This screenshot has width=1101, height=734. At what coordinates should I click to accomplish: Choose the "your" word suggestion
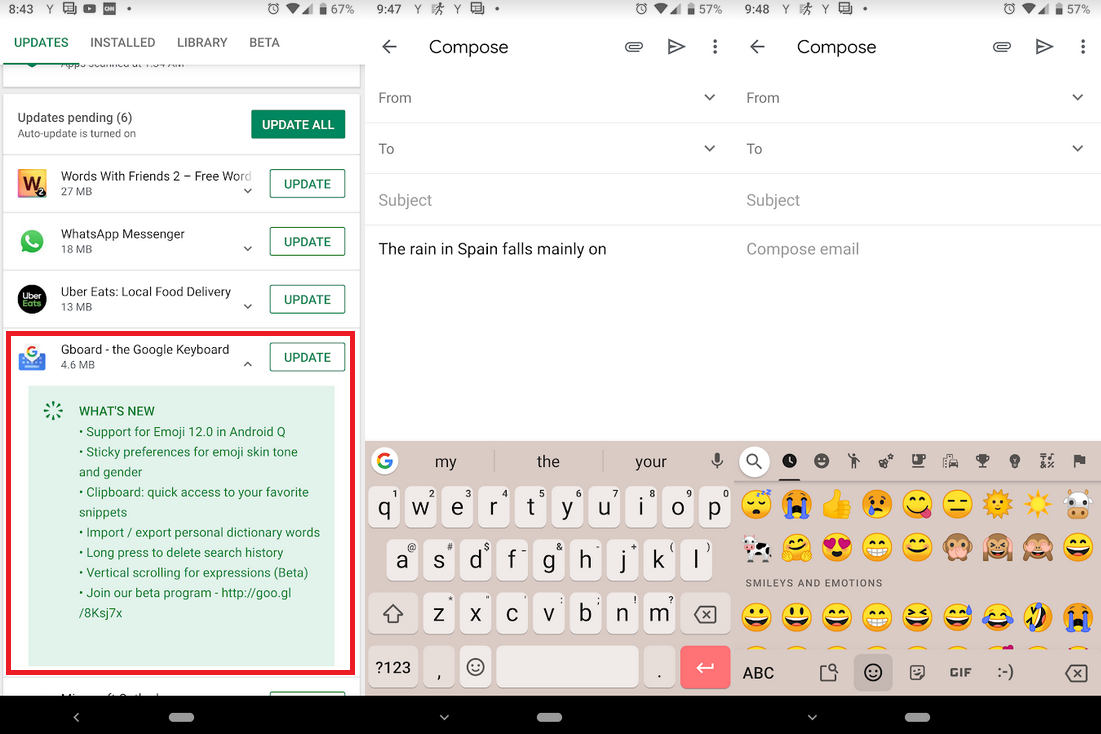(651, 461)
